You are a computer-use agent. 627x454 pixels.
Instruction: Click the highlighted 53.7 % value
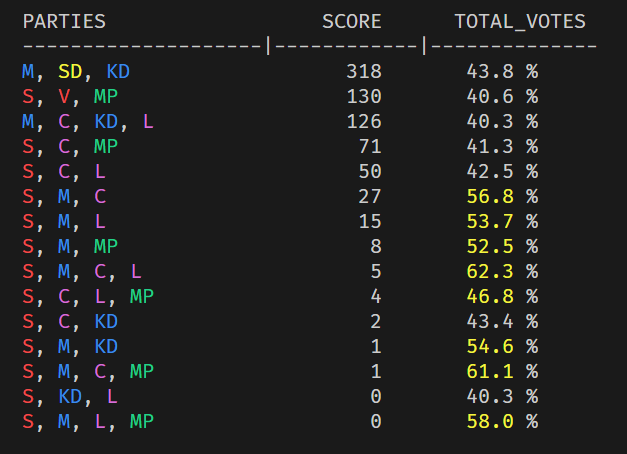coord(502,222)
